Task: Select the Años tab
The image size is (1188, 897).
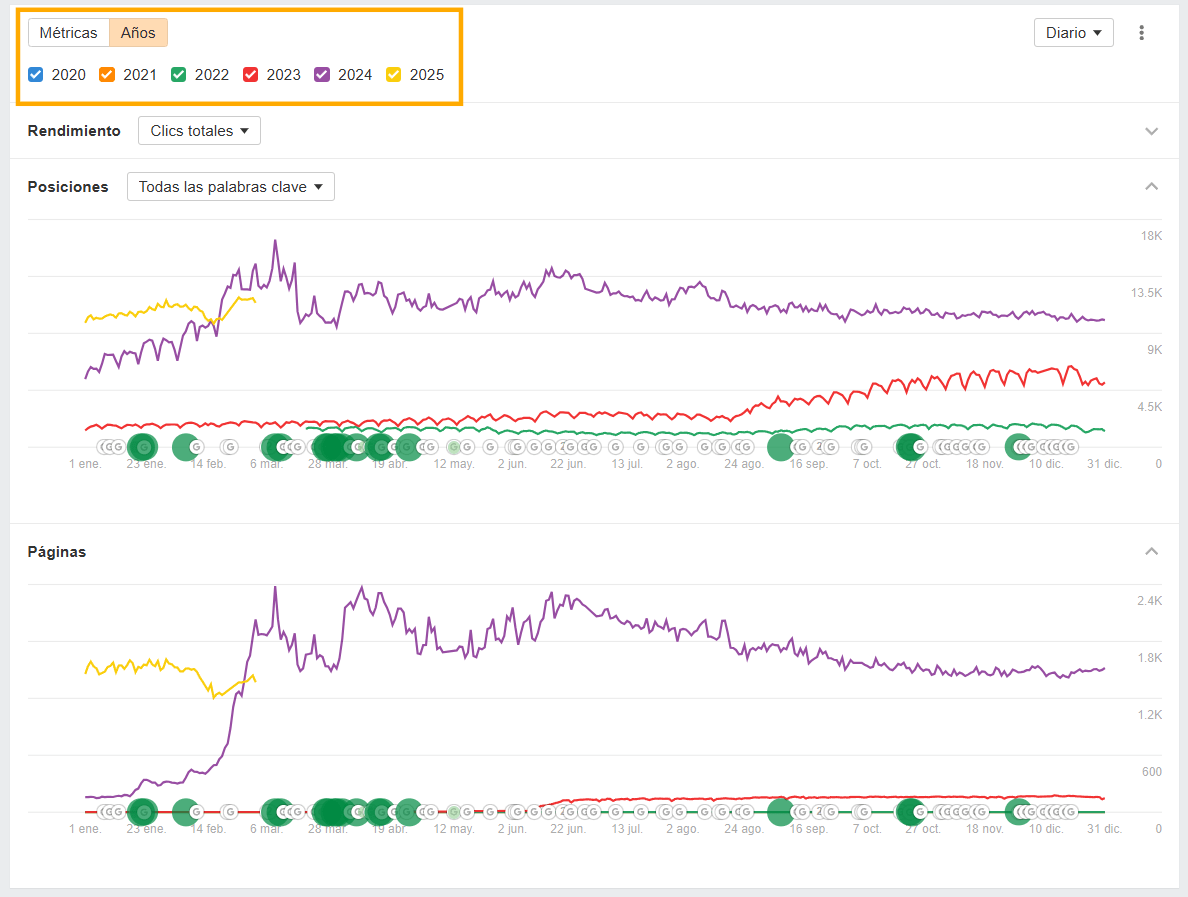Action: click(138, 33)
